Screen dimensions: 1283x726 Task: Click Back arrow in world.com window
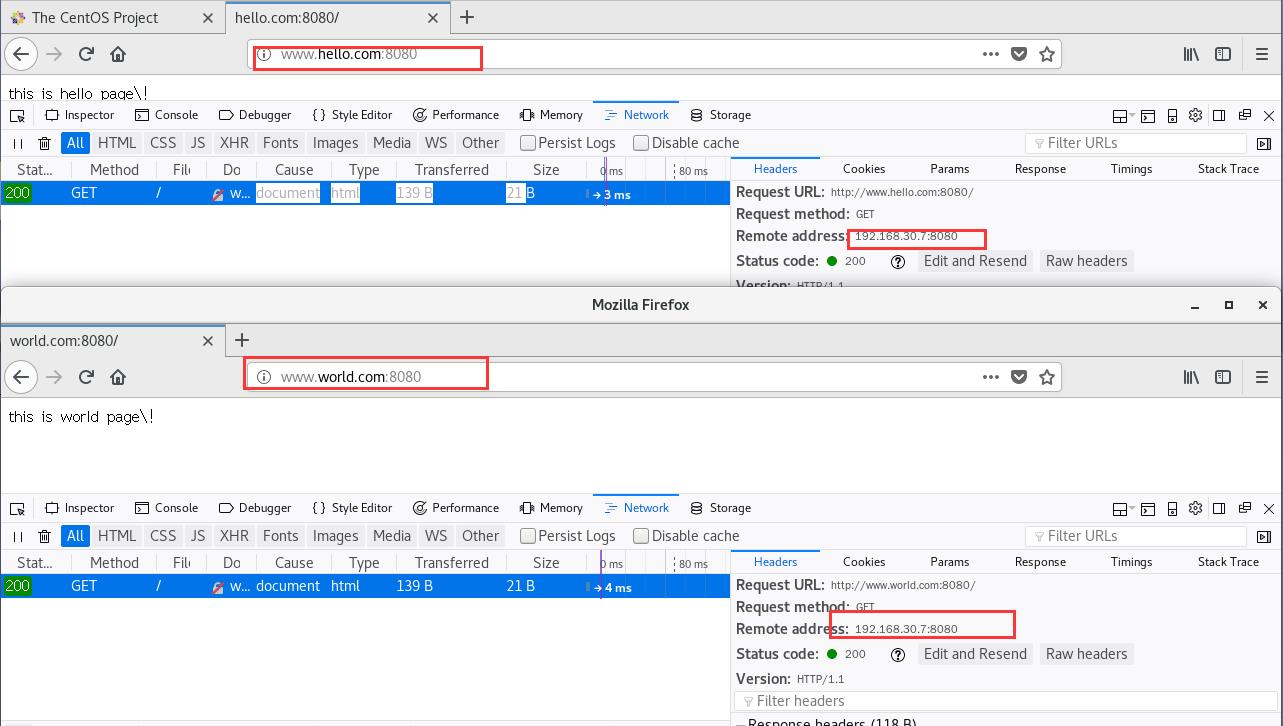pos(21,377)
